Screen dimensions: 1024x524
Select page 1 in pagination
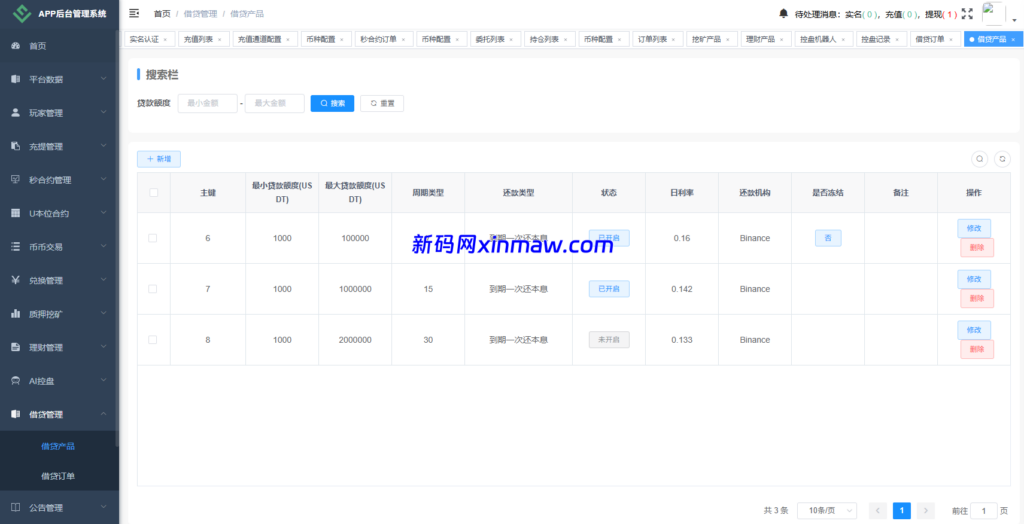[902, 510]
